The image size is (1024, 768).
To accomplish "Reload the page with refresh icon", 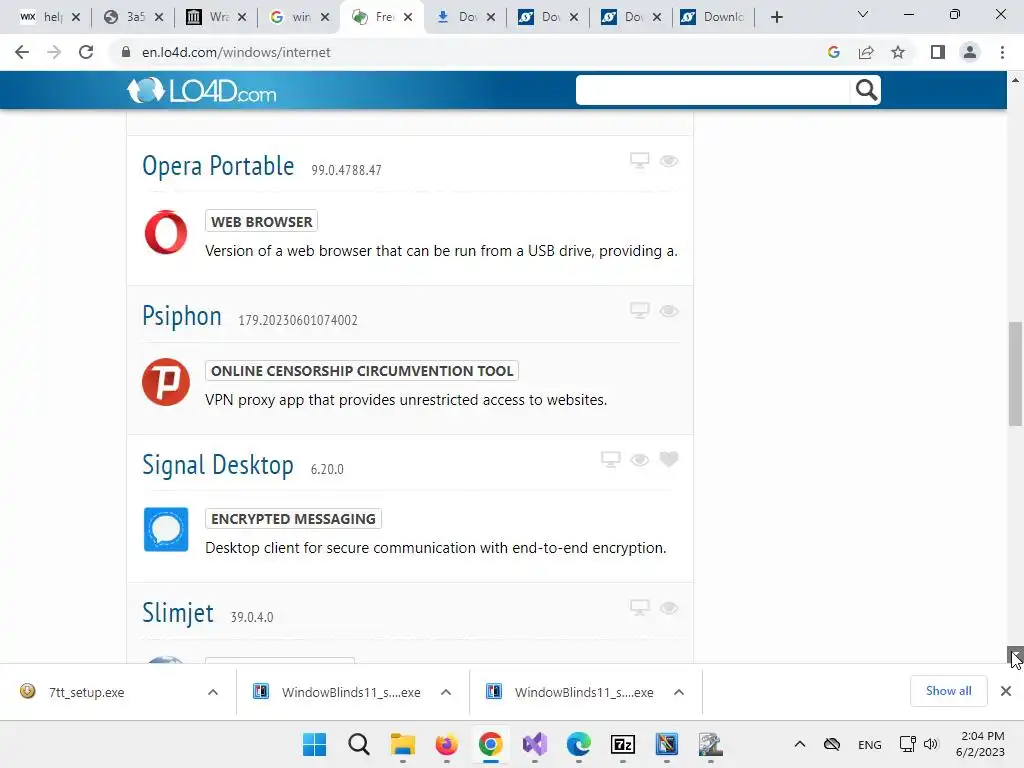I will 86,52.
